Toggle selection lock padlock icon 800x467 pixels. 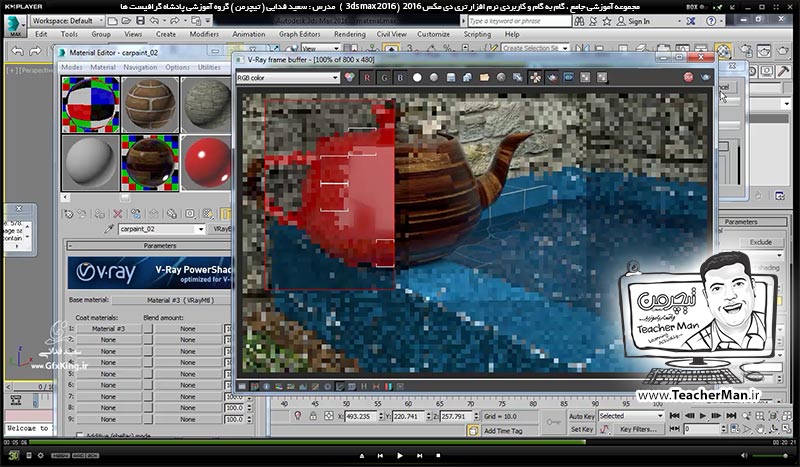point(313,416)
